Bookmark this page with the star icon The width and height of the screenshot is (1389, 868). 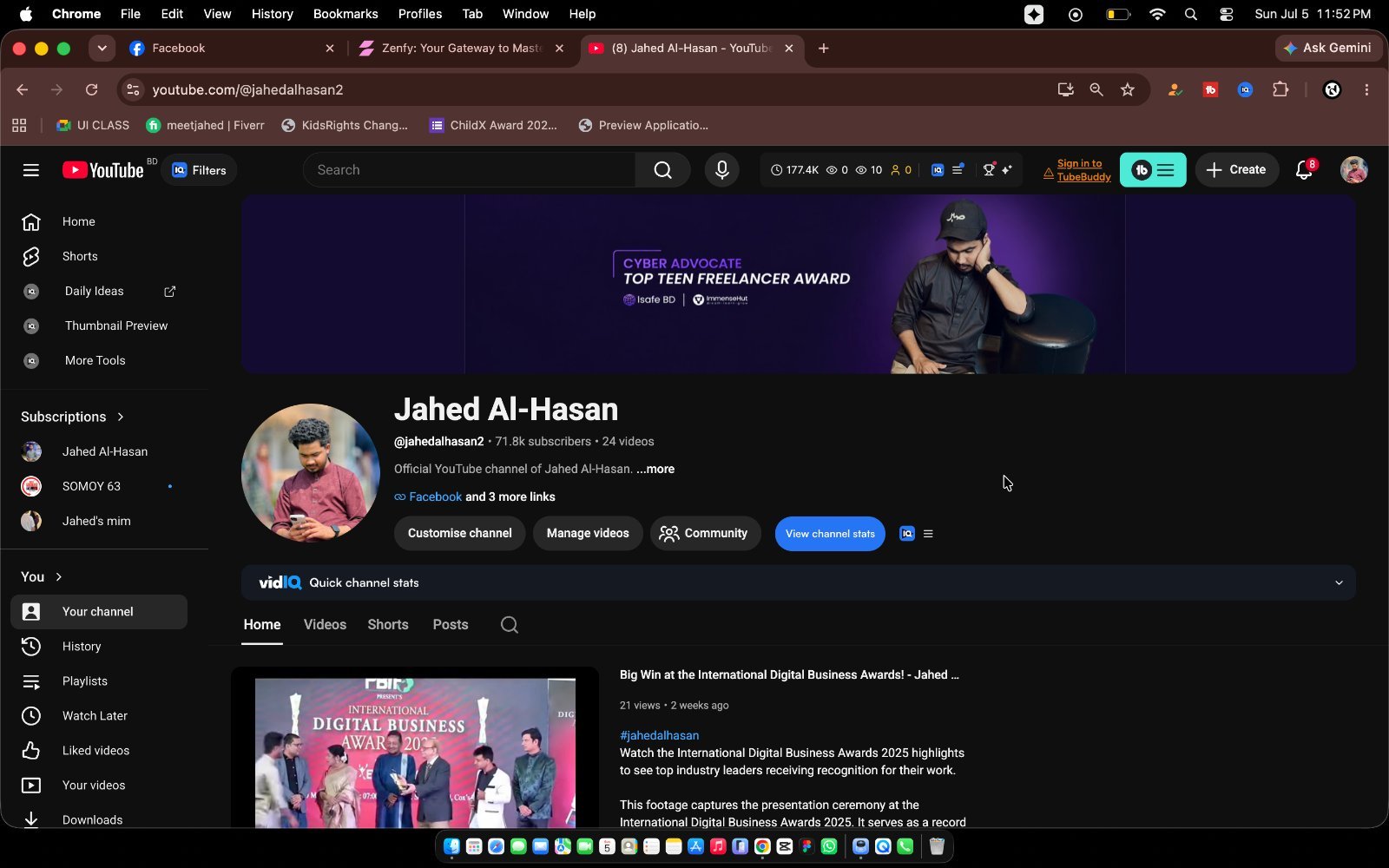[1127, 89]
